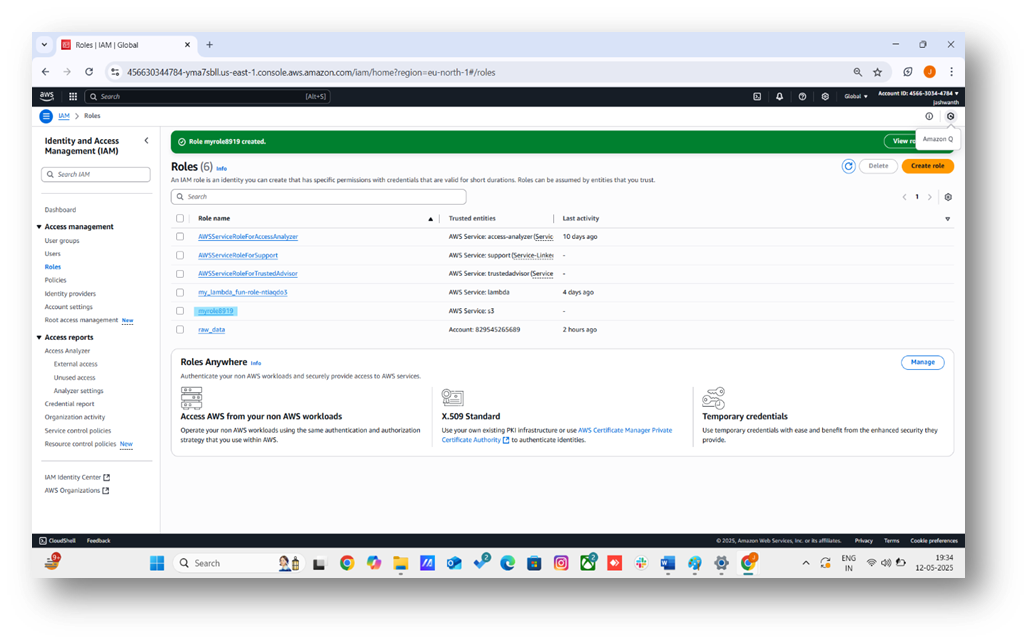Check my_lambda_fun-role row checkbox
The height and width of the screenshot is (643, 1030).
click(x=180, y=292)
